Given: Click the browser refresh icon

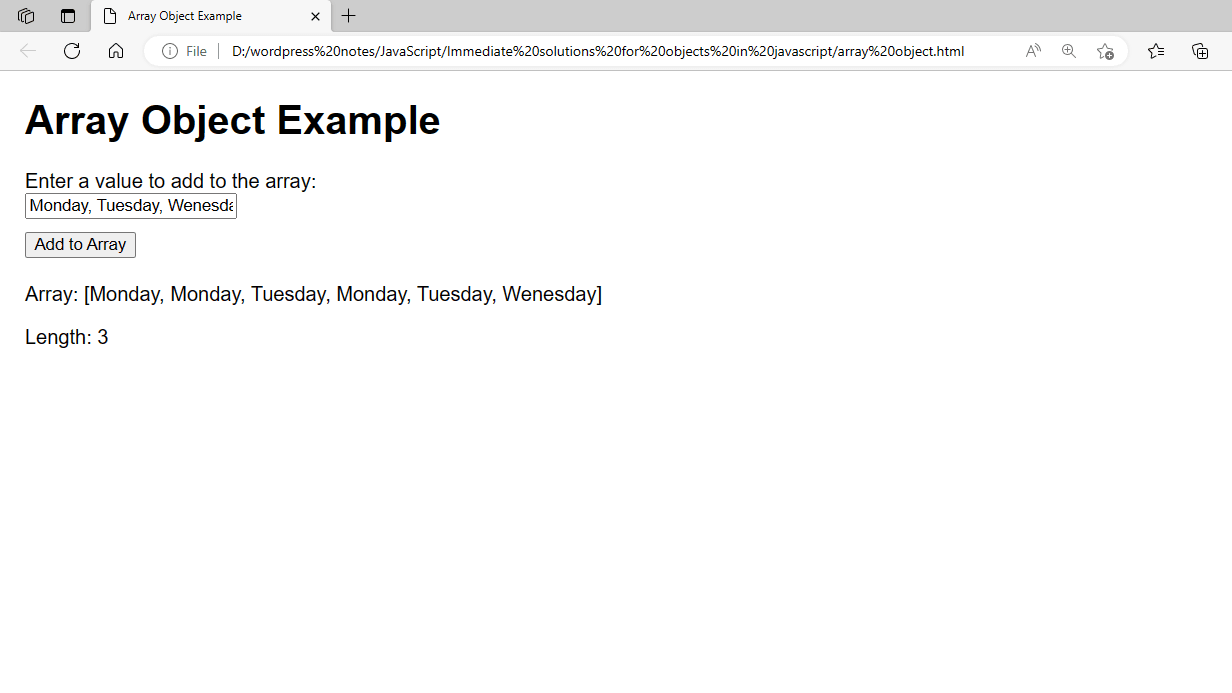Looking at the screenshot, I should tap(72, 51).
